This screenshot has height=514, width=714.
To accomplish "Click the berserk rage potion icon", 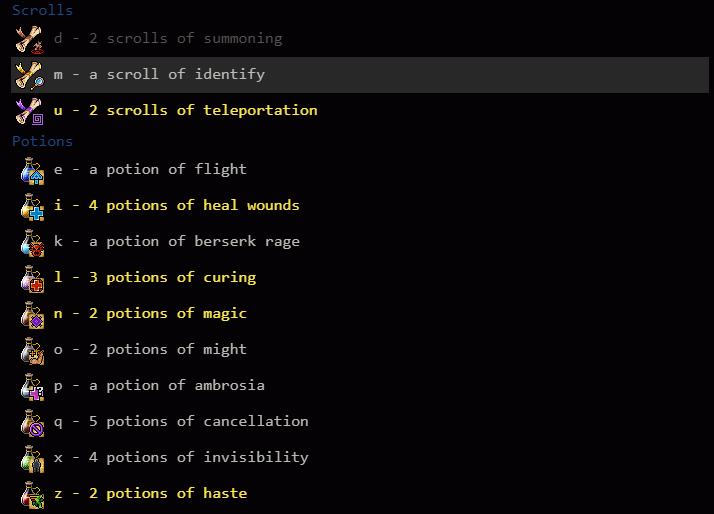I will (32, 243).
